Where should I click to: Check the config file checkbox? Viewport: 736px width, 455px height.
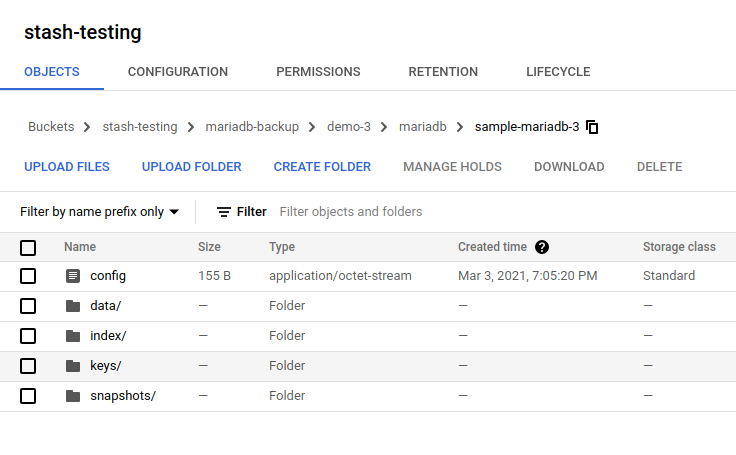28,276
